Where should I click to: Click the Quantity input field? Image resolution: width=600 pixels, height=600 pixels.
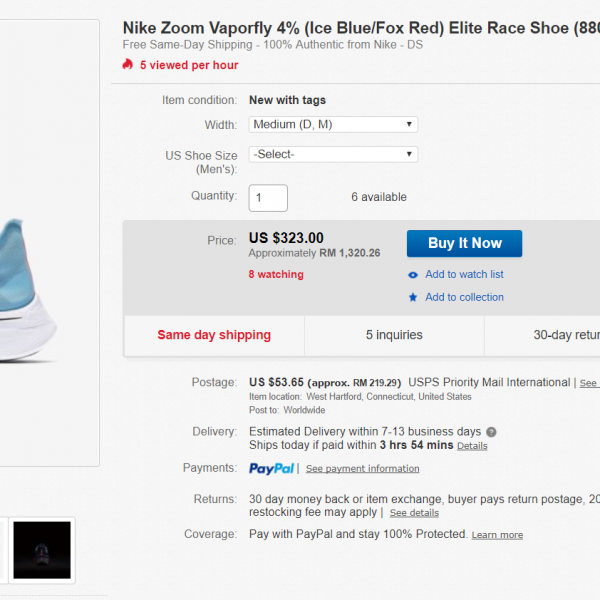(x=268, y=198)
